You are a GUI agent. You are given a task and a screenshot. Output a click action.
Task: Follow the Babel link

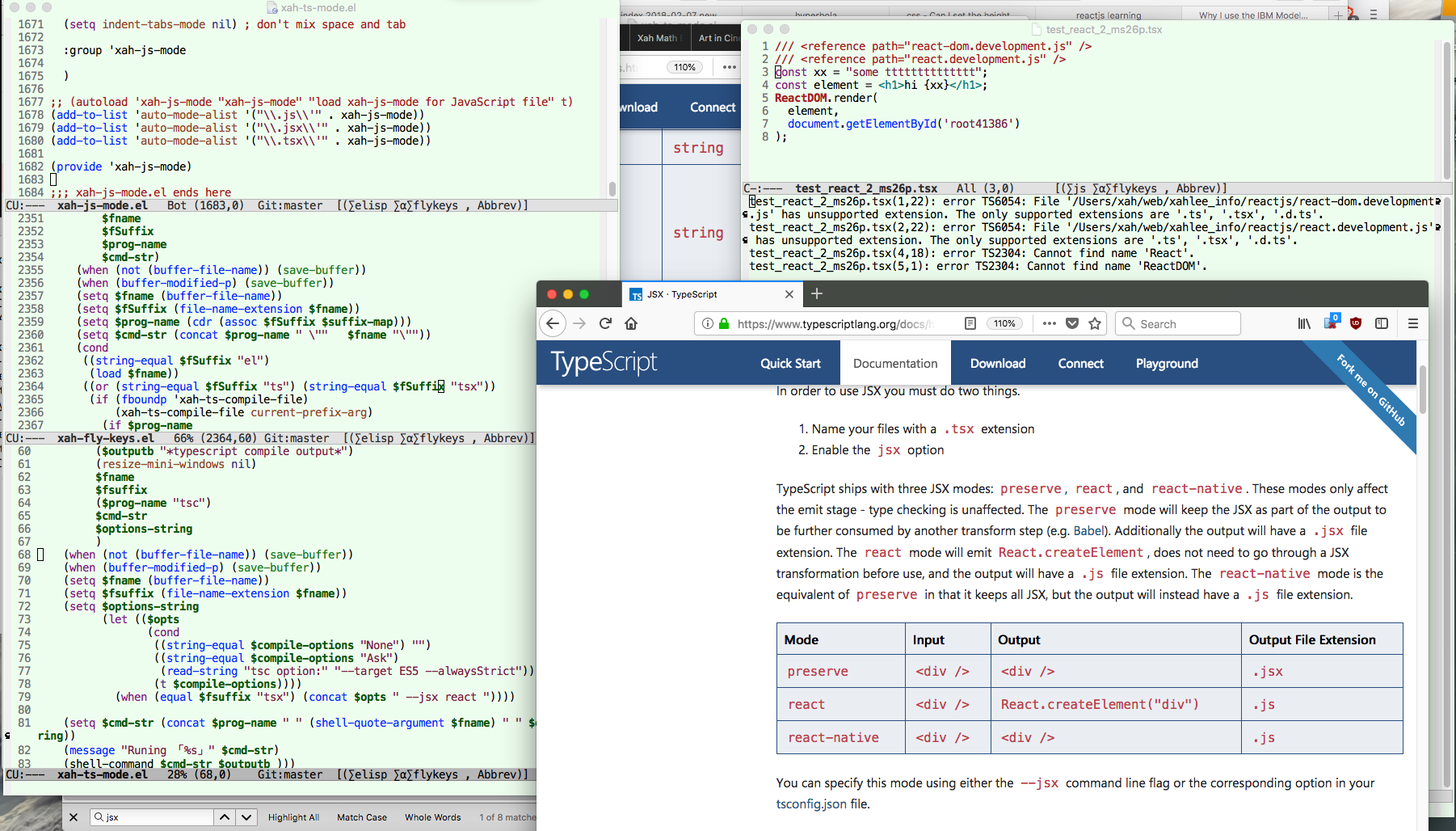pos(1088,531)
